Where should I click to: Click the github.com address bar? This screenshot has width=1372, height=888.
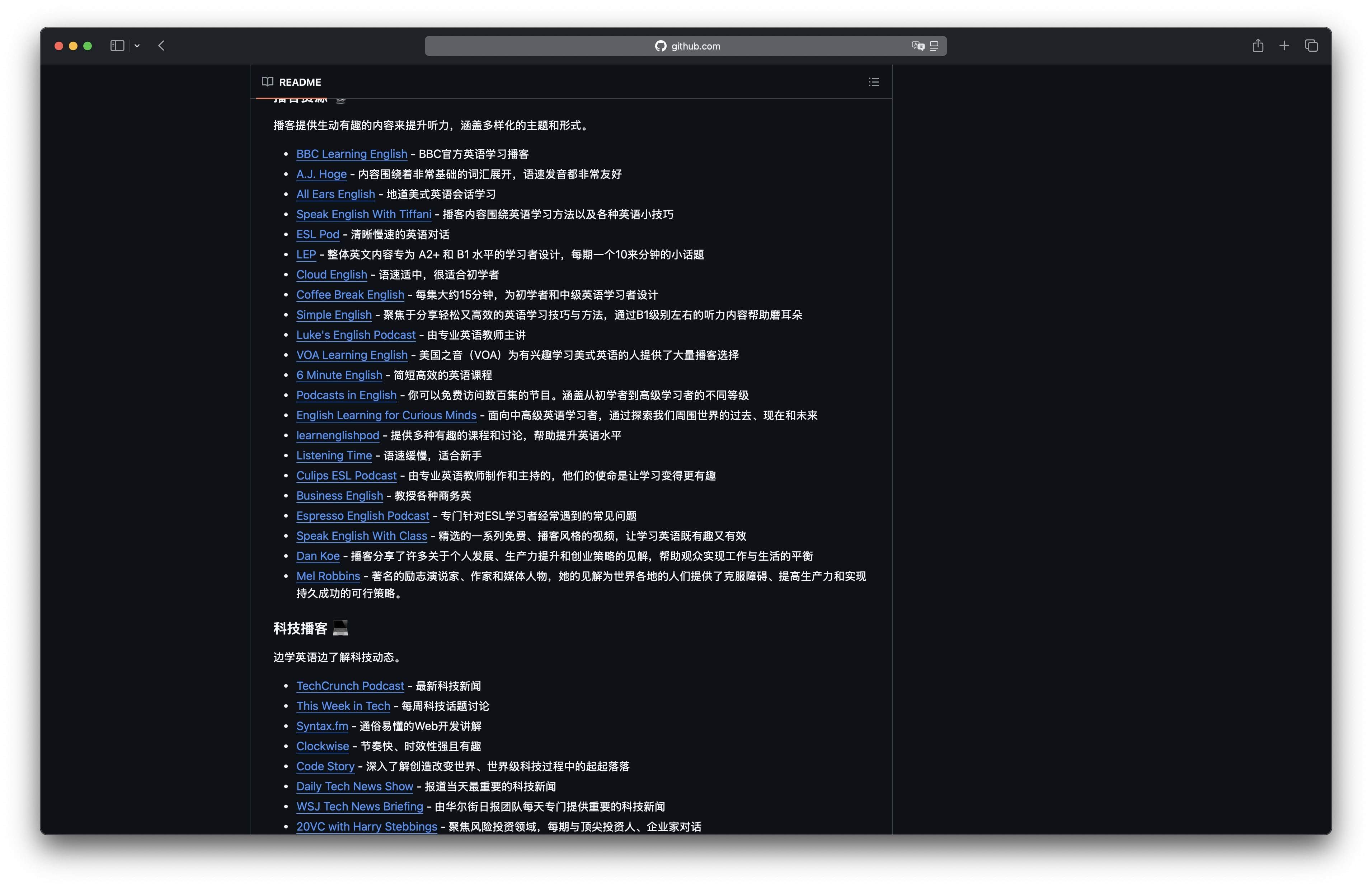(x=686, y=46)
